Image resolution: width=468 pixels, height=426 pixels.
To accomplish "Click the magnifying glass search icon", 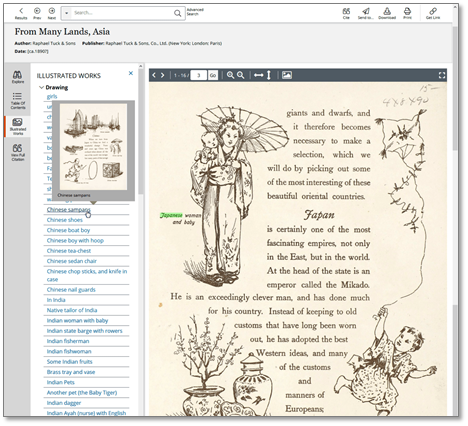I will (178, 13).
